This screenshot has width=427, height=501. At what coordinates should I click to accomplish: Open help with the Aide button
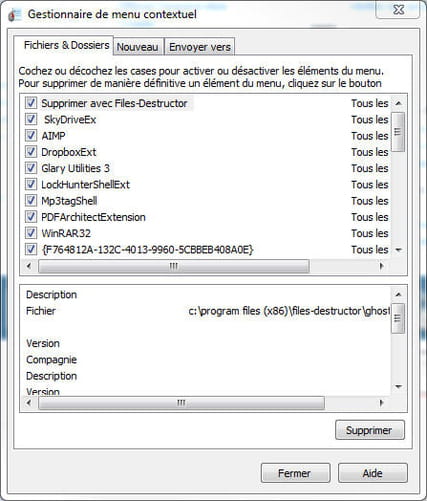[x=373, y=473]
